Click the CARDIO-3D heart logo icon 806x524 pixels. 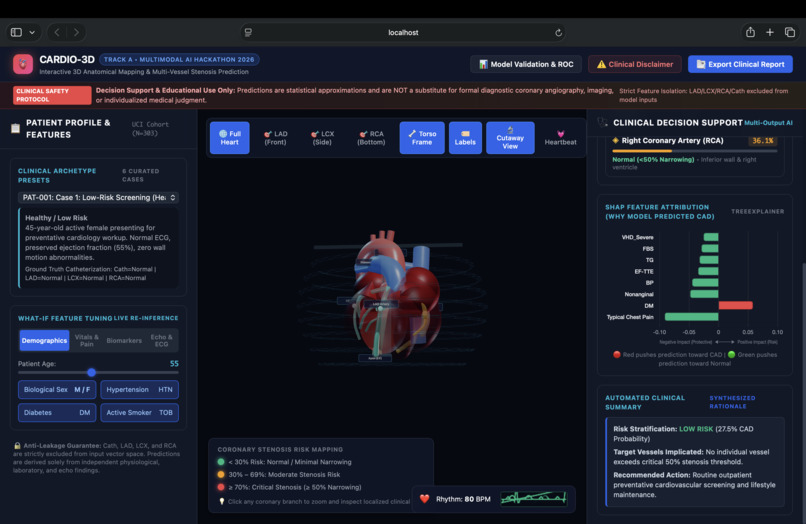coord(23,64)
